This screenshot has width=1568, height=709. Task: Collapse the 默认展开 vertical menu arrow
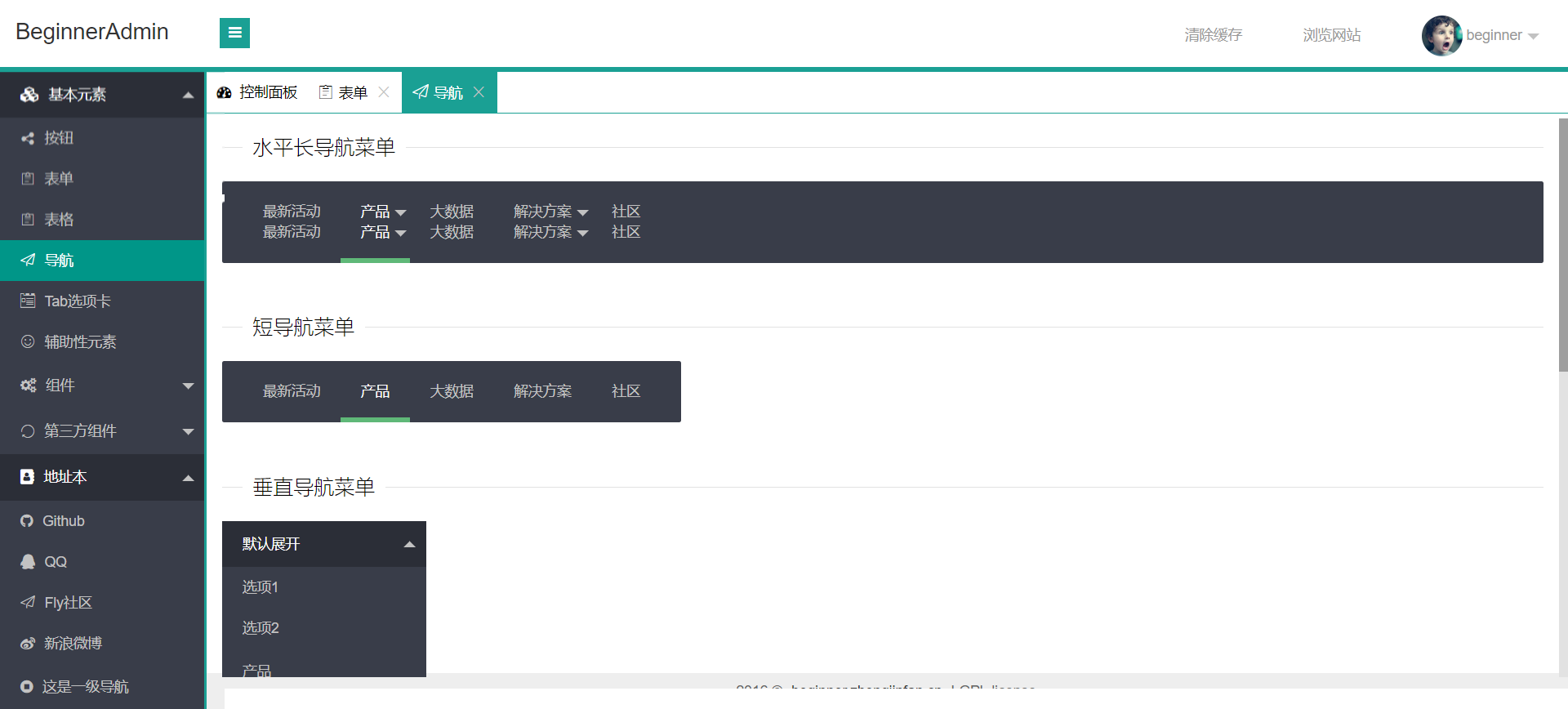[410, 545]
